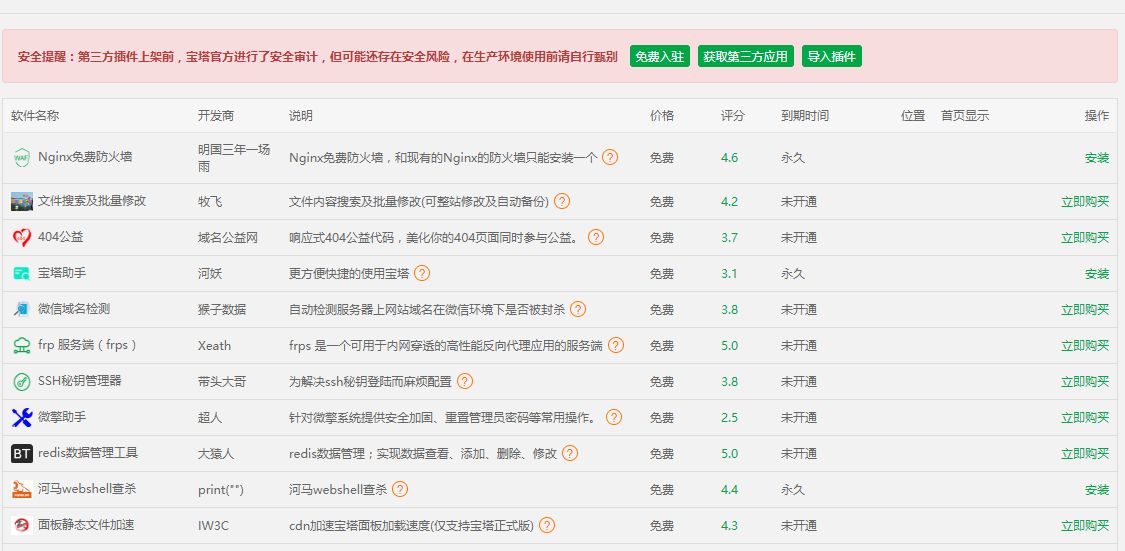Select the SSH秘钥管理器 name text
Image resolution: width=1125 pixels, height=551 pixels.
tap(80, 381)
